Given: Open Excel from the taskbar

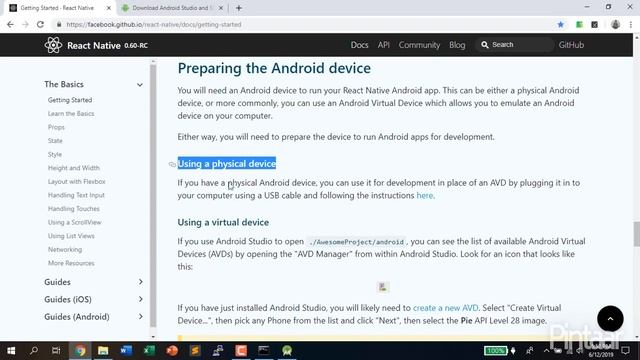Looking at the screenshot, I should [149, 351].
